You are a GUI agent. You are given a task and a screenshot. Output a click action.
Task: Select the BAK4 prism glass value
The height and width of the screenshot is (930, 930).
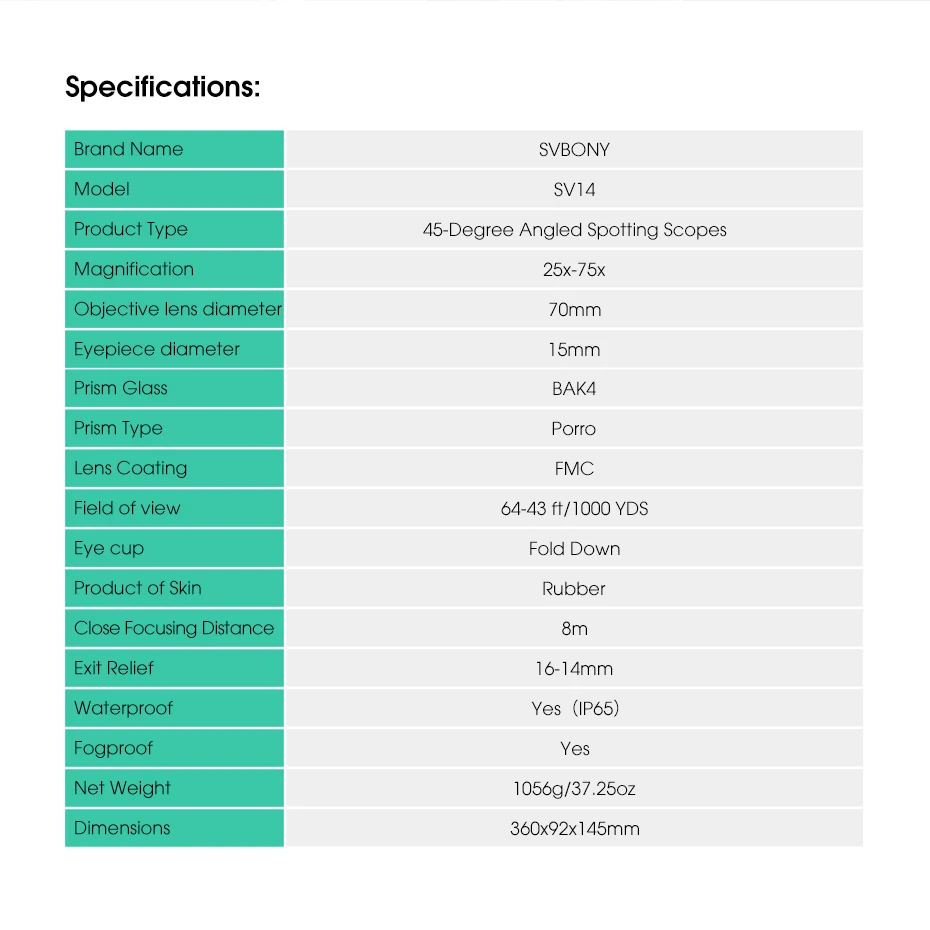(x=574, y=388)
